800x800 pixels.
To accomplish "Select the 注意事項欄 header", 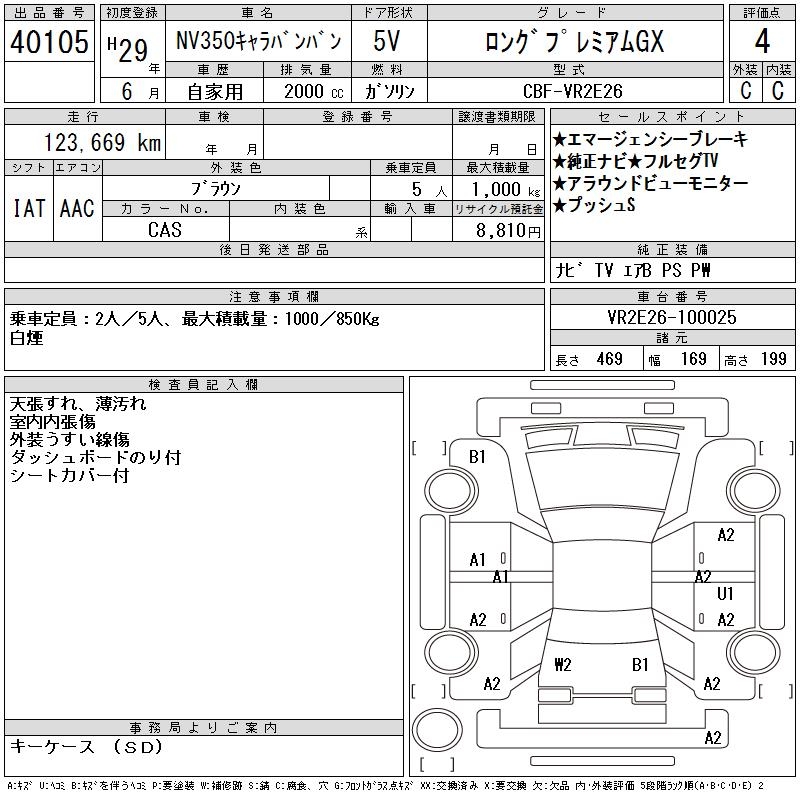I will pos(274,297).
